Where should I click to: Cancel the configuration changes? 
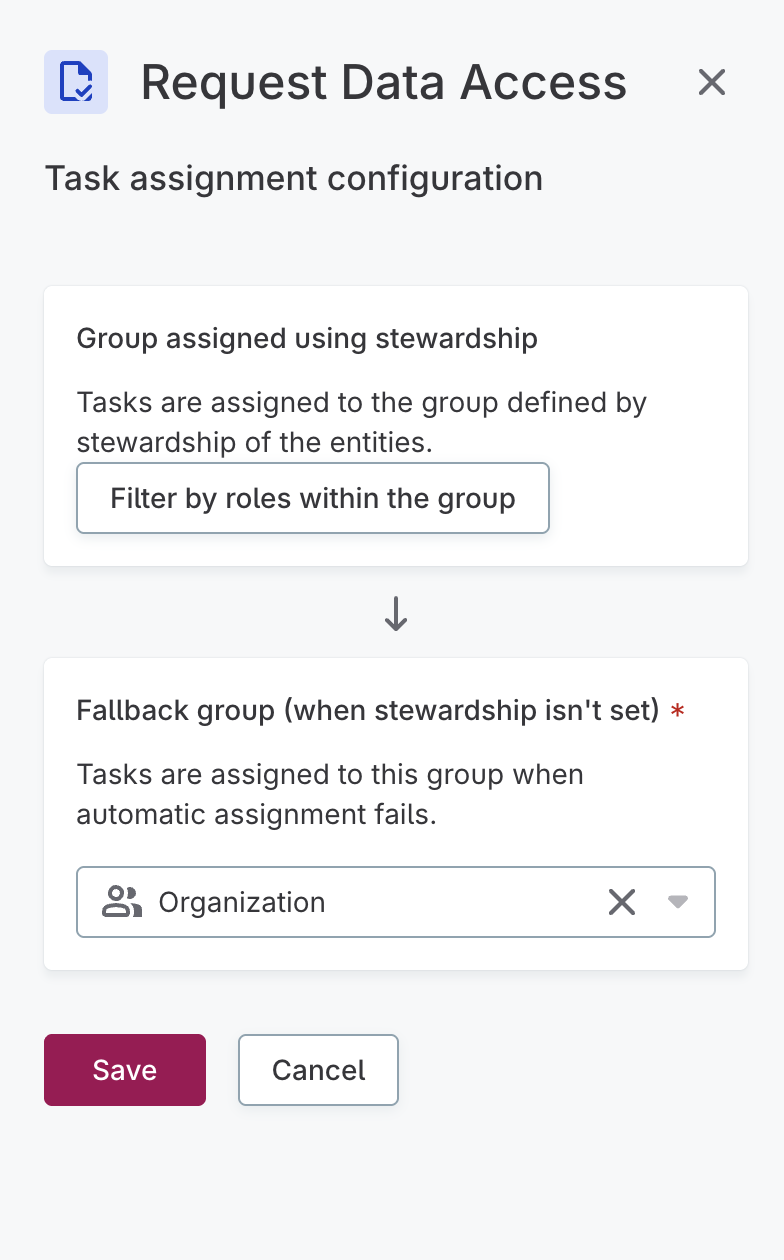click(318, 1070)
